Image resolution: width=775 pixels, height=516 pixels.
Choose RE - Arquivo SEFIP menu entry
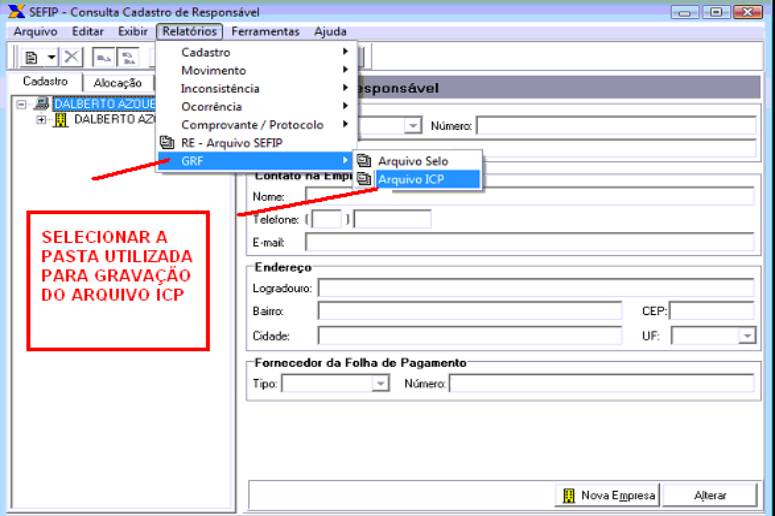click(x=256, y=143)
